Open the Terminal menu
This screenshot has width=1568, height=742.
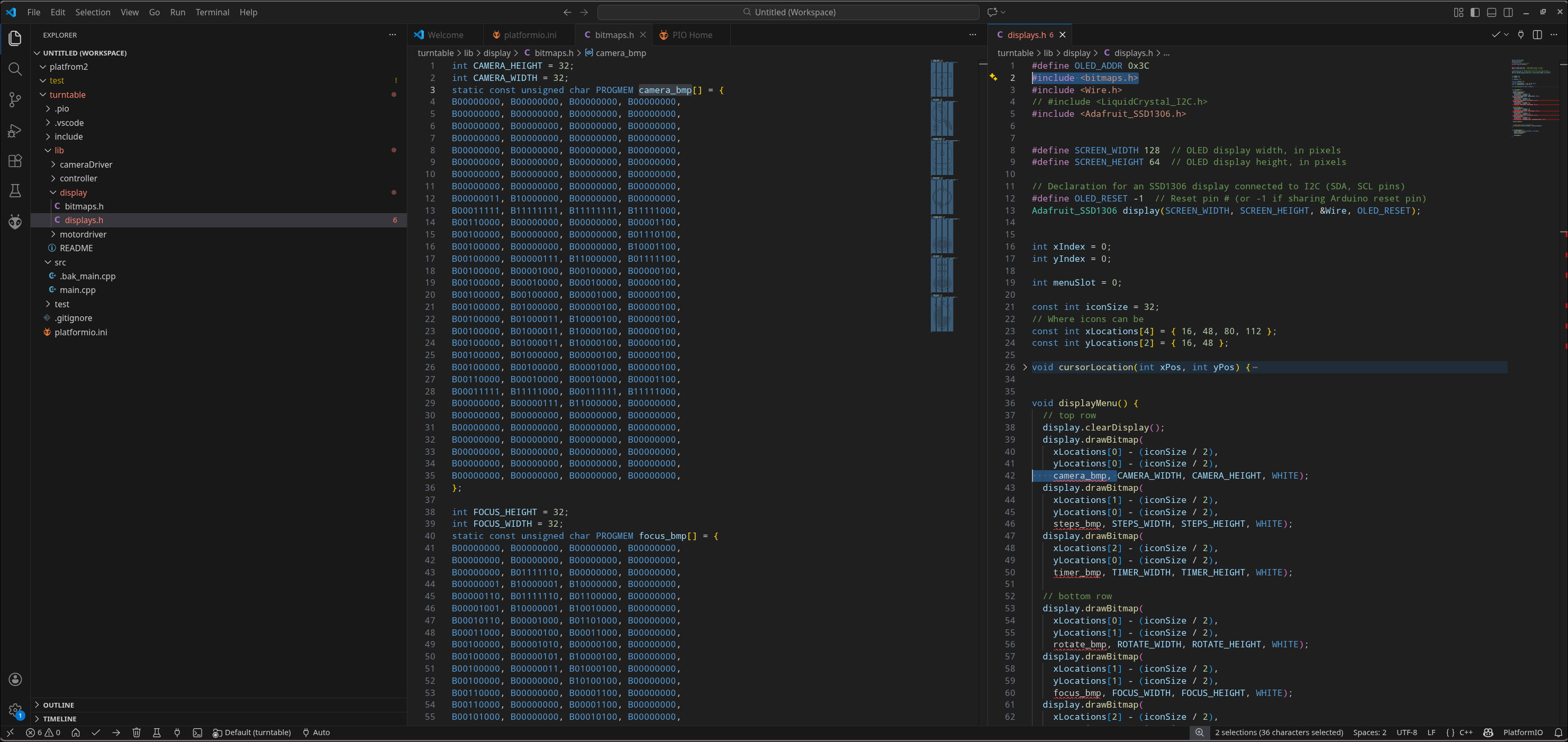click(x=212, y=12)
